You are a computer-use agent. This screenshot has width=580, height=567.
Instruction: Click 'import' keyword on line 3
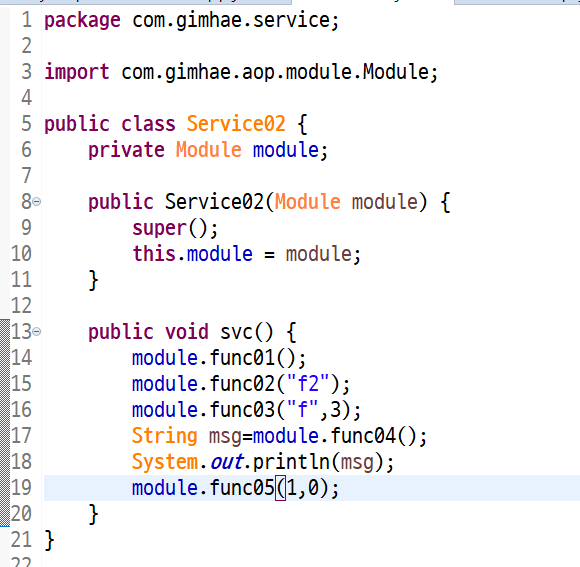pyautogui.click(x=77, y=72)
